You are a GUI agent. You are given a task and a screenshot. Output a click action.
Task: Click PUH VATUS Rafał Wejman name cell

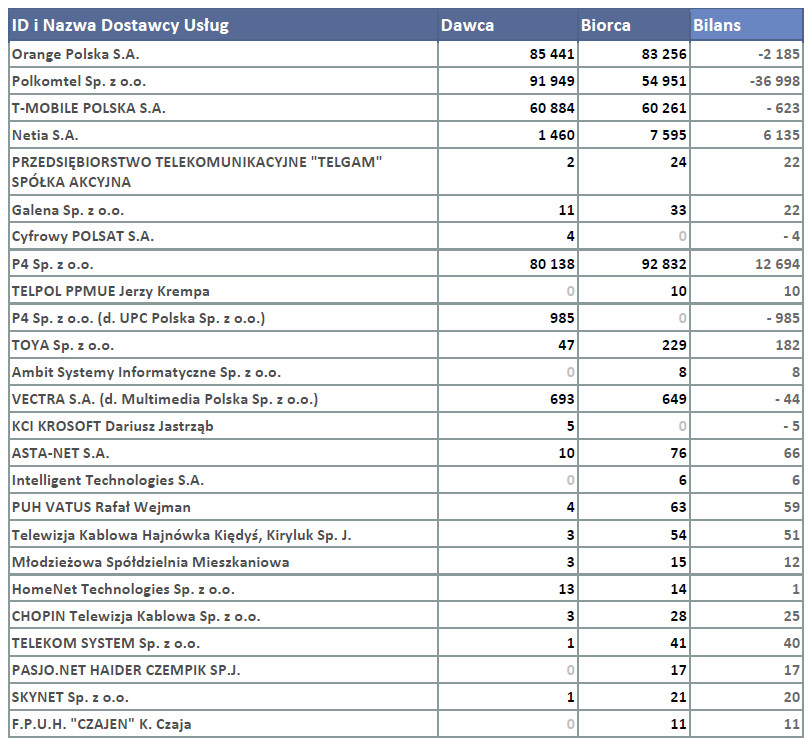(101, 507)
